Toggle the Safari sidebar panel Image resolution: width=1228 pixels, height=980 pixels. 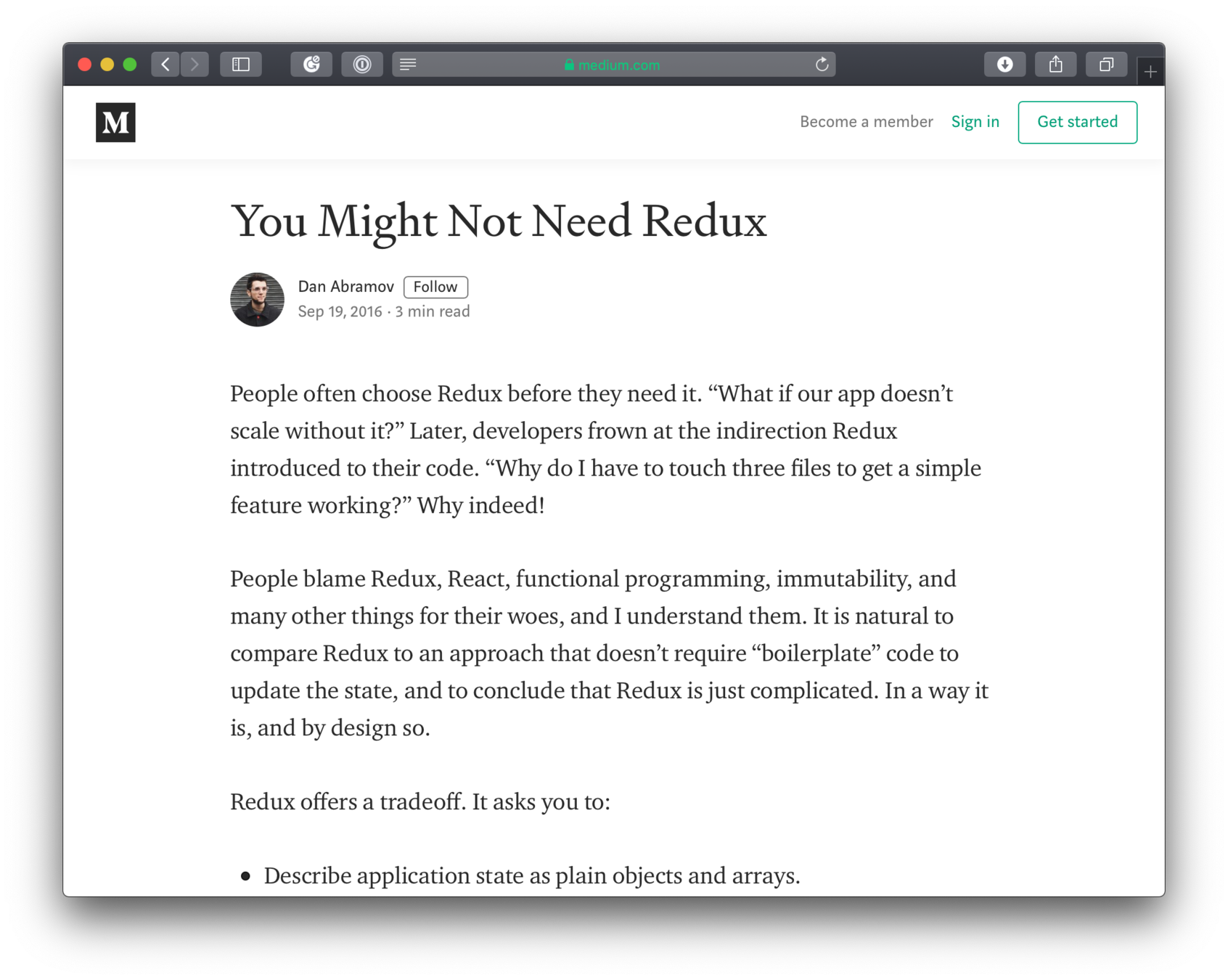pos(241,65)
